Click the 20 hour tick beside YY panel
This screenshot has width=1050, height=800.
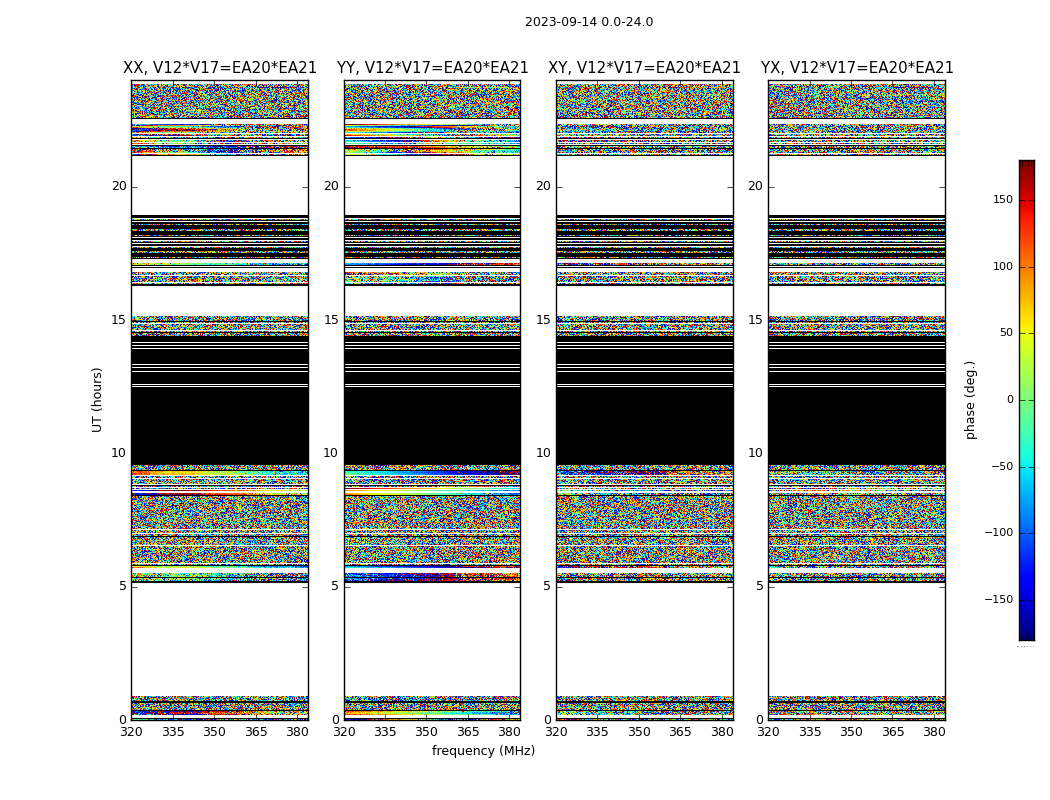coord(331,186)
